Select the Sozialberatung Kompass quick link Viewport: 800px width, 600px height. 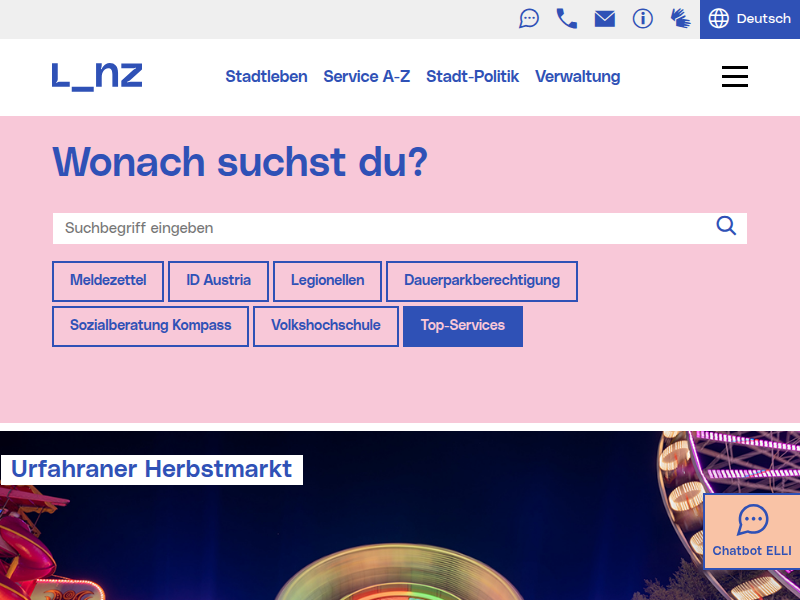click(151, 326)
